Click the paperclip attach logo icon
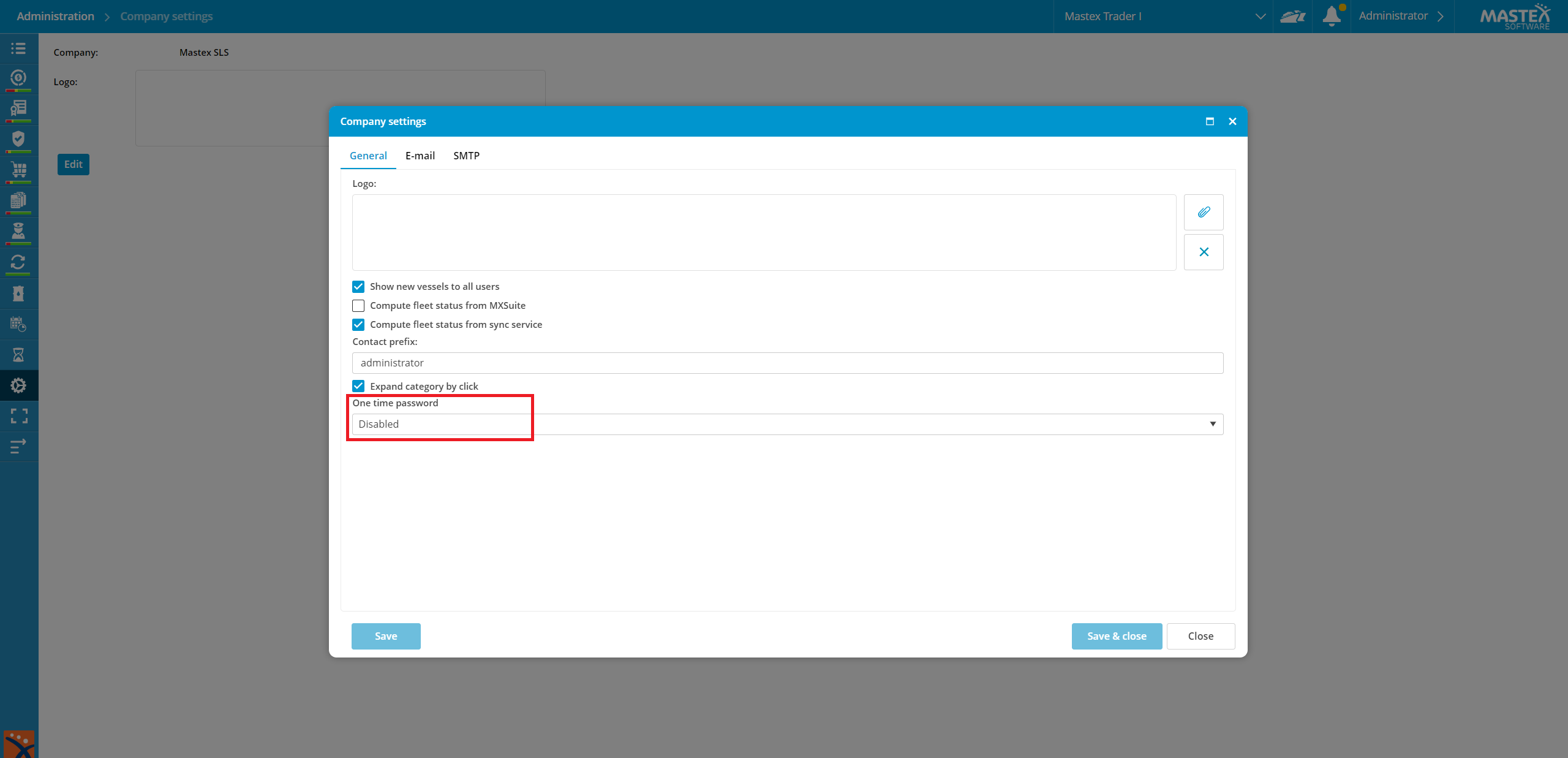The image size is (1568, 758). coord(1204,212)
